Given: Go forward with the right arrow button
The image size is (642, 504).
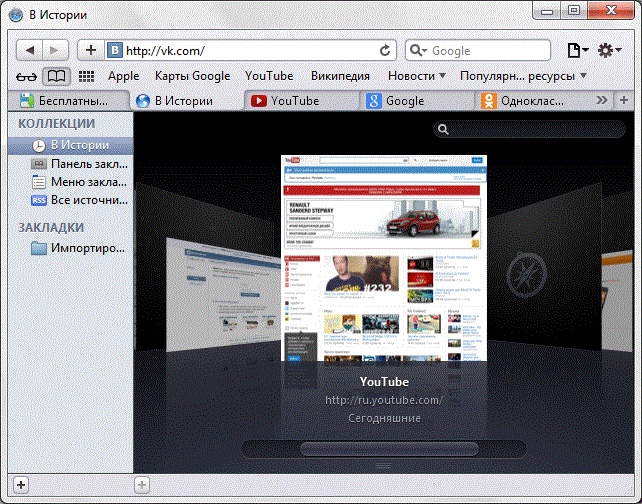Looking at the screenshot, I should 55,50.
